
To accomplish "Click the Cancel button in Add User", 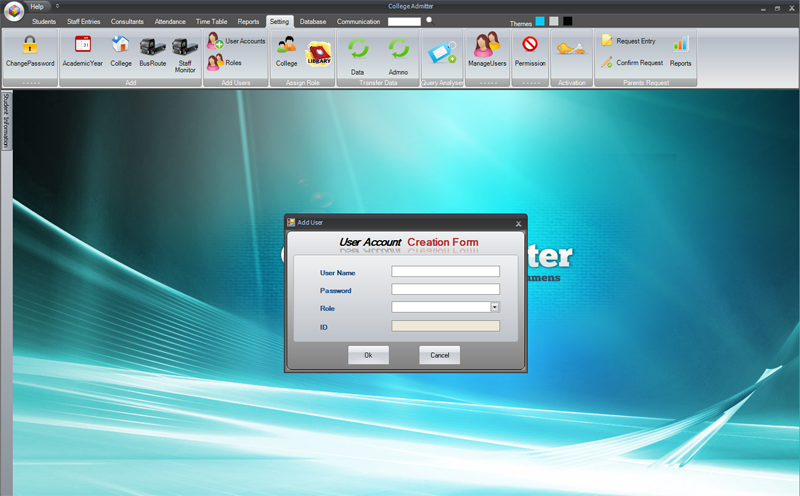I will (x=439, y=355).
